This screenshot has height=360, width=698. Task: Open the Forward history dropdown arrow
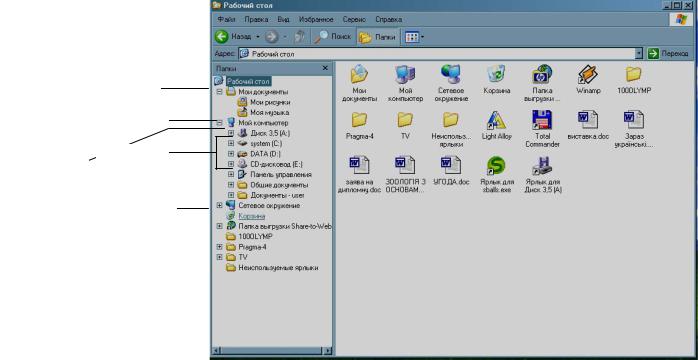coord(285,37)
